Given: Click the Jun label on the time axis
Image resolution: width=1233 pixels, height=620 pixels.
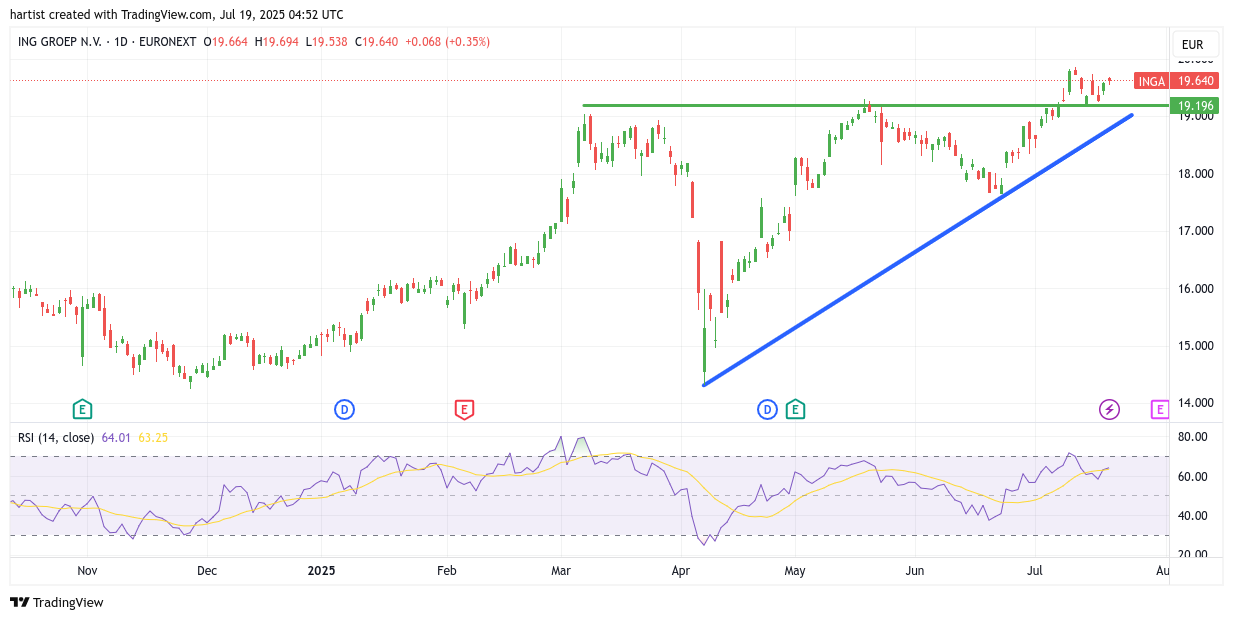Looking at the screenshot, I should point(914,571).
